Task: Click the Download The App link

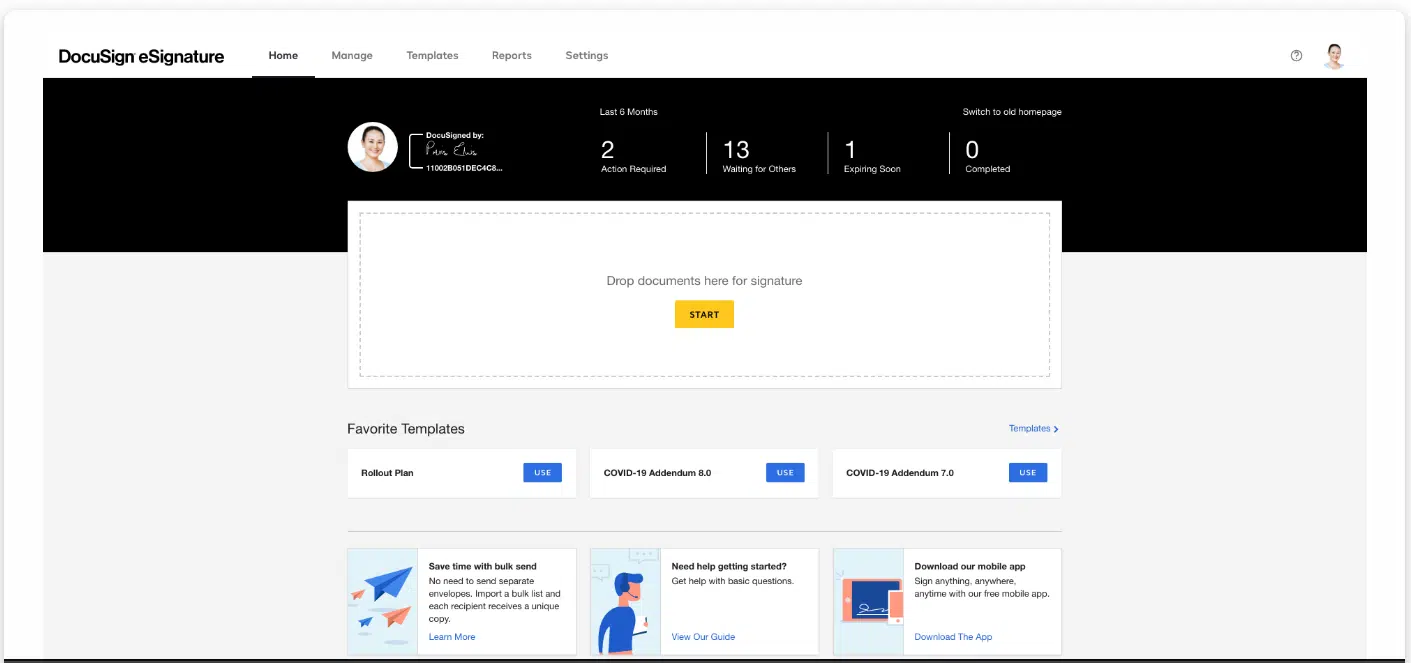Action: pos(953,637)
